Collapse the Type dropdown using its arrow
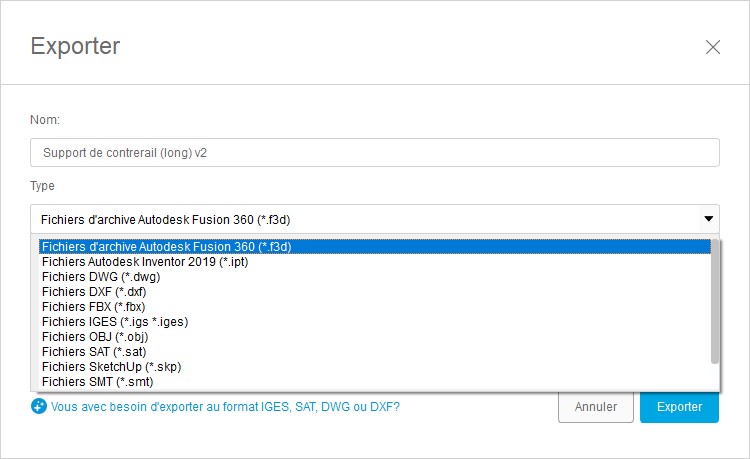The width and height of the screenshot is (750, 459). (x=708, y=219)
